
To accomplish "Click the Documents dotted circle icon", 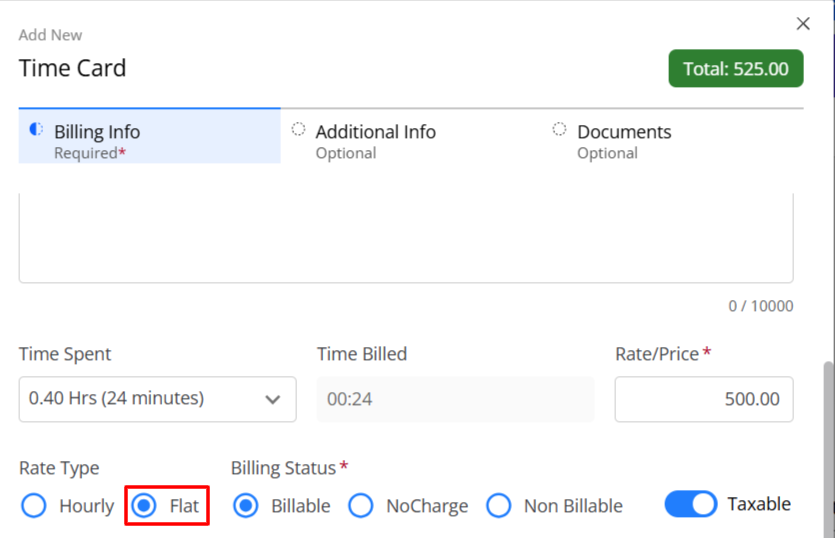I will tap(559, 129).
